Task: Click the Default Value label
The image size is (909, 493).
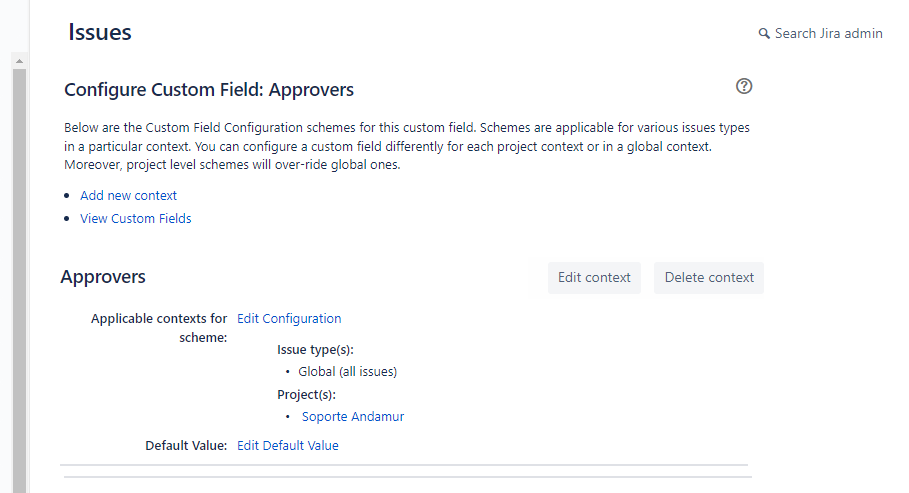Action: click(186, 445)
